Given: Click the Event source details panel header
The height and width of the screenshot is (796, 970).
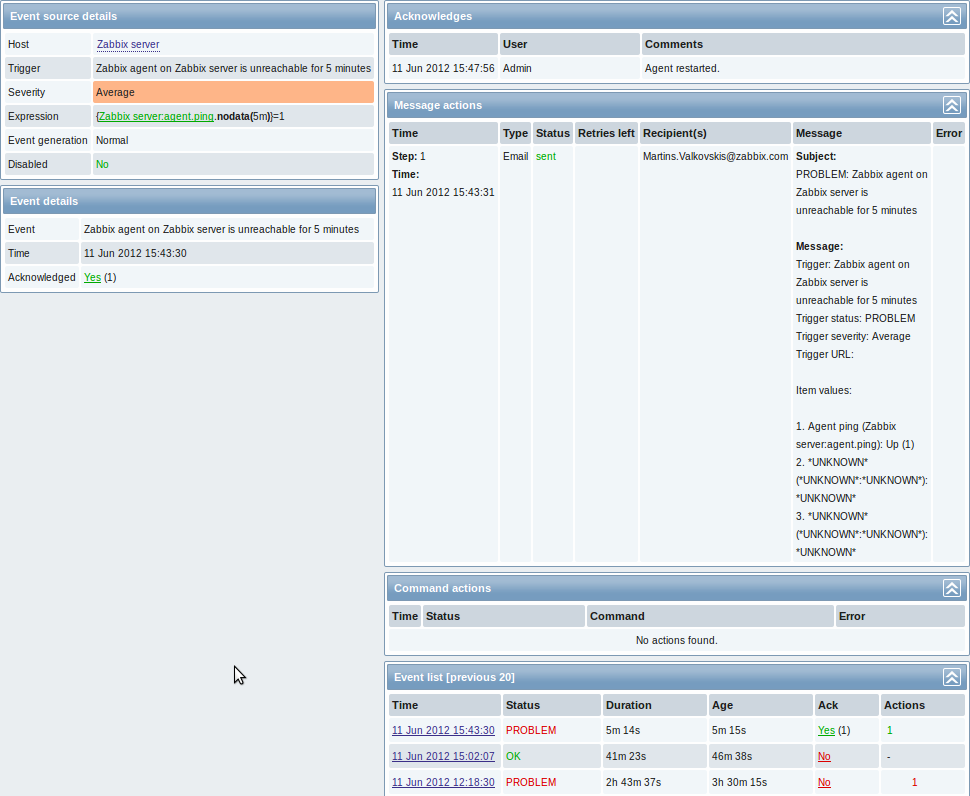Looking at the screenshot, I should [189, 16].
